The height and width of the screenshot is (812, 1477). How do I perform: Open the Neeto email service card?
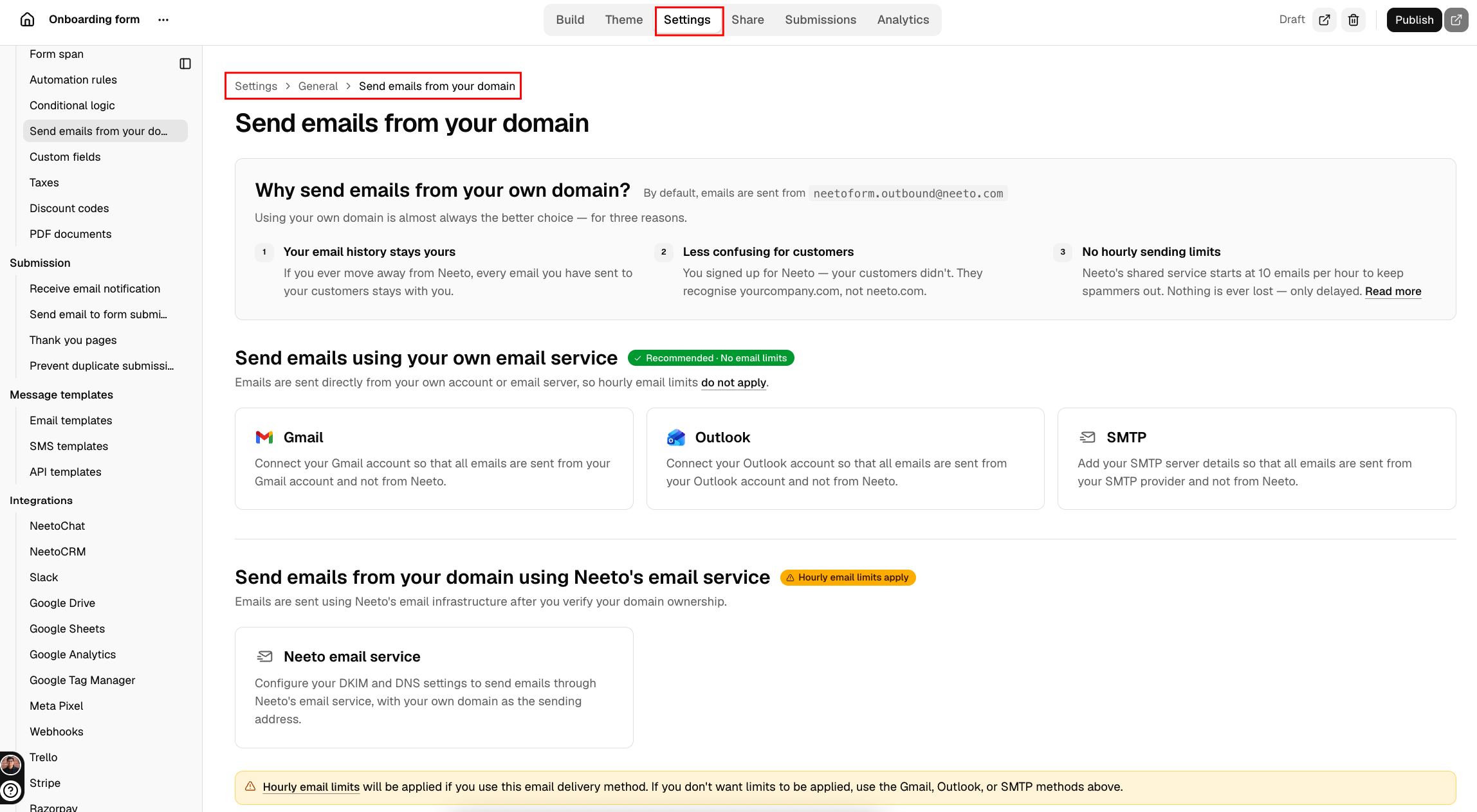(434, 687)
